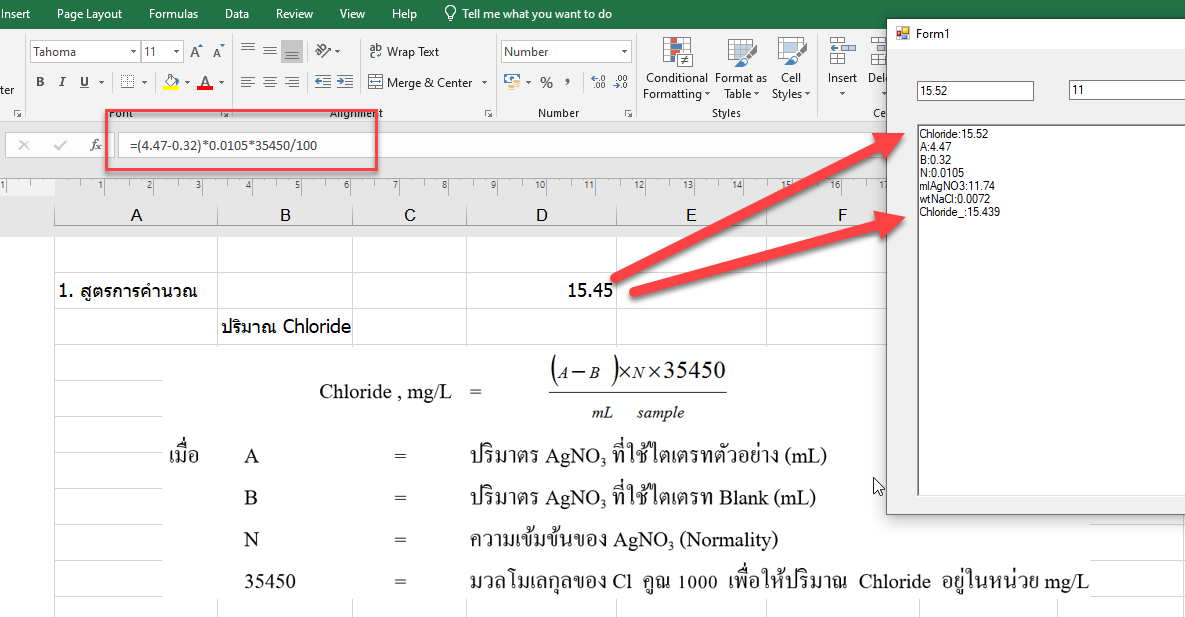The image size is (1185, 617).
Task: Toggle Wrap Text
Action: click(404, 51)
